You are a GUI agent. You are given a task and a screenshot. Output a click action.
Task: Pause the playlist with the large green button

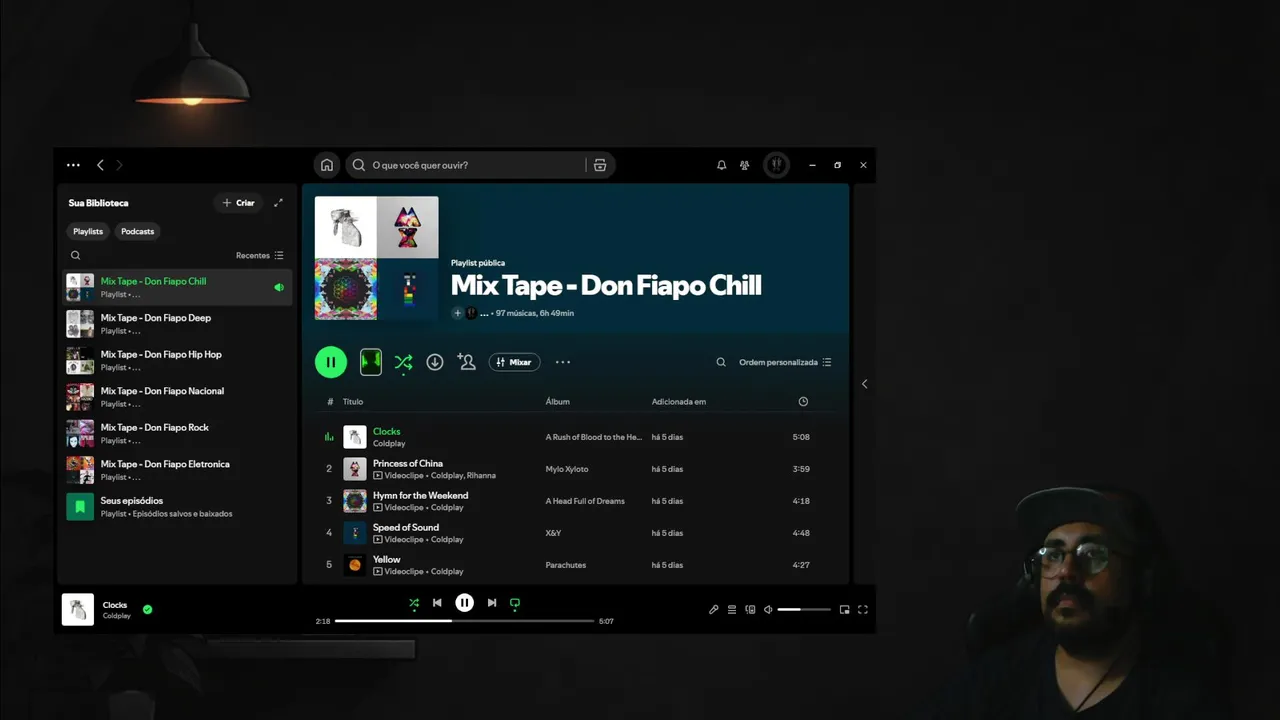(331, 362)
